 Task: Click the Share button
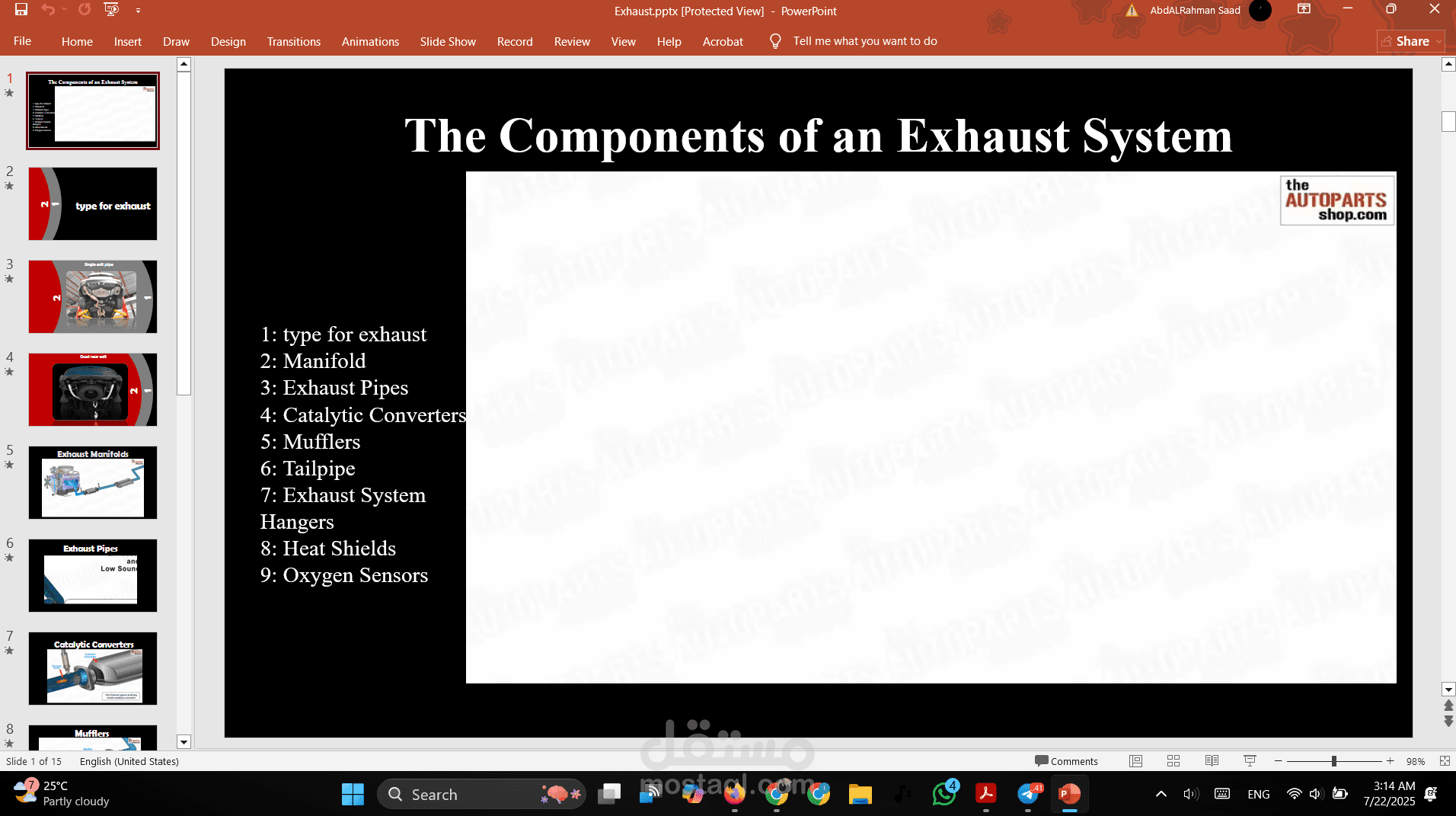pos(1411,41)
